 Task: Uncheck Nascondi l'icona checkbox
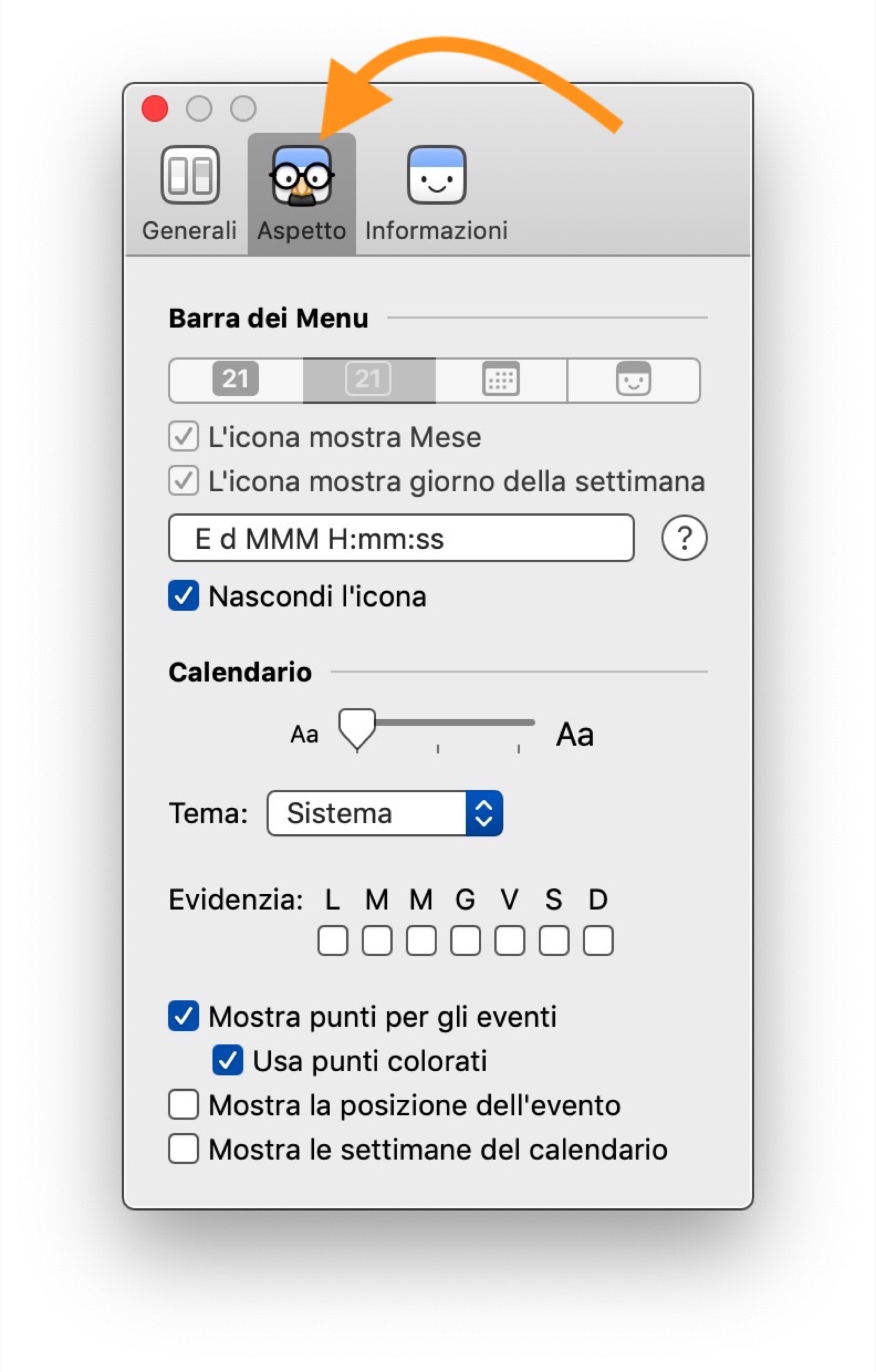coord(183,596)
